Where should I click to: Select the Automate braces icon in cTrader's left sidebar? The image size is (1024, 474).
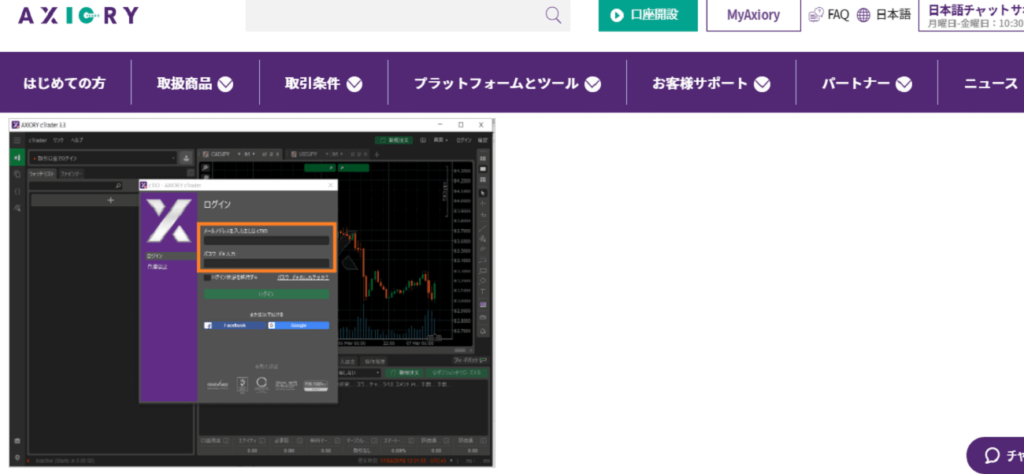pyautogui.click(x=17, y=191)
